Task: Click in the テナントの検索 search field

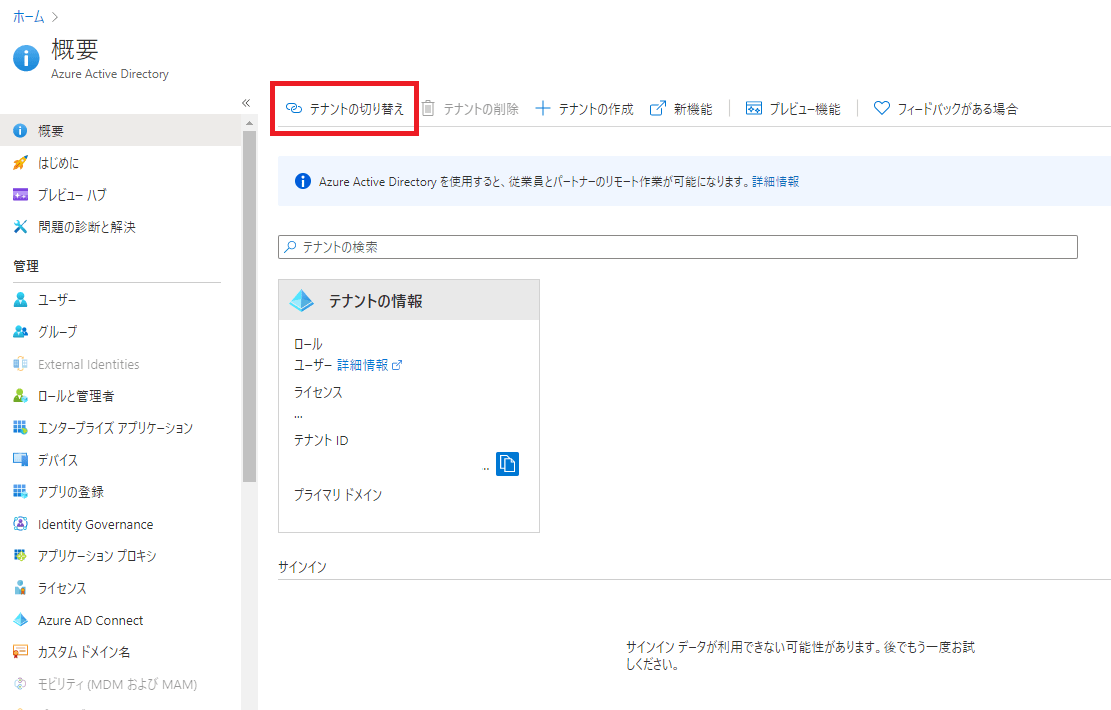Action: 677,247
